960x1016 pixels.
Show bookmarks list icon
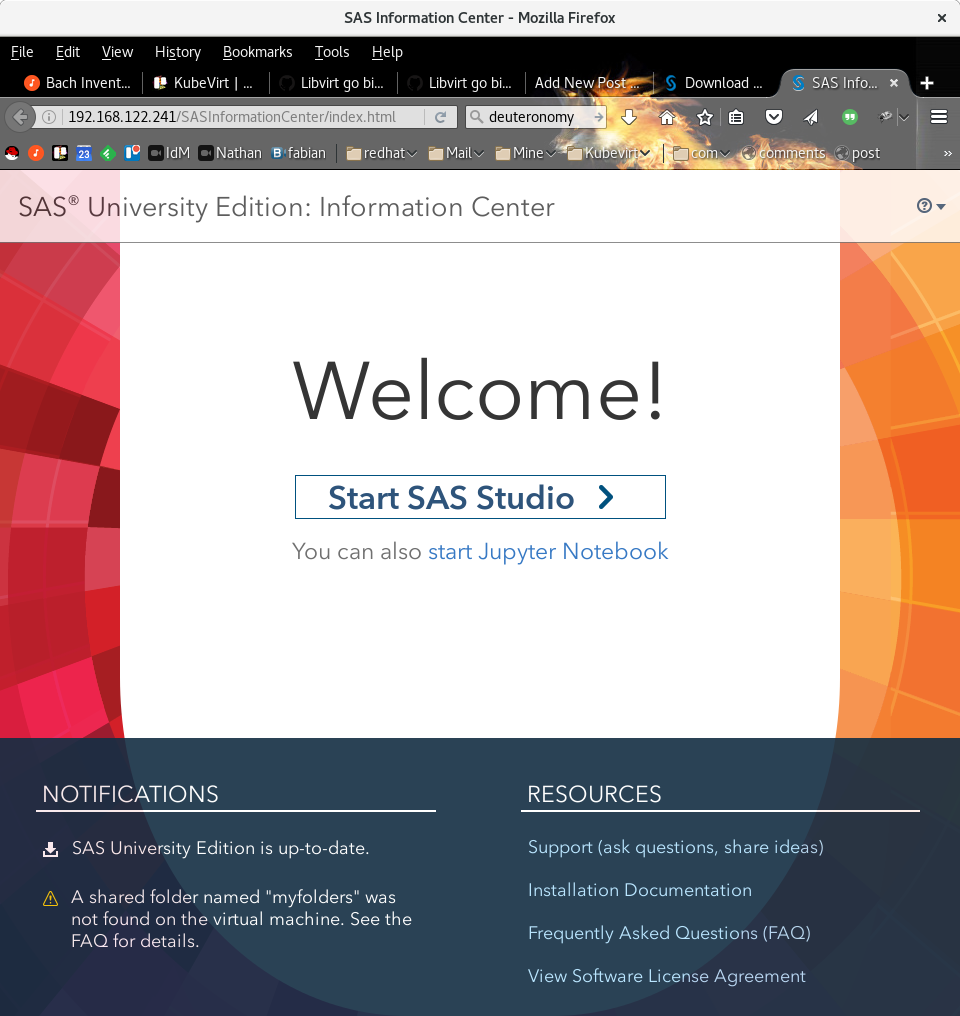click(x=736, y=117)
